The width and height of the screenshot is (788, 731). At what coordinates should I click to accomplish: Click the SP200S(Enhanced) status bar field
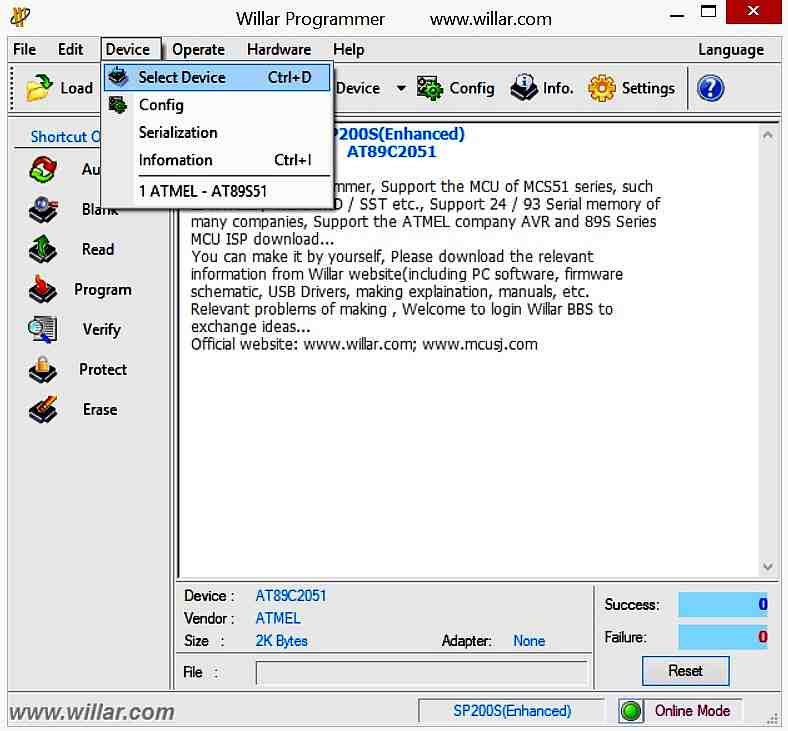[512, 711]
